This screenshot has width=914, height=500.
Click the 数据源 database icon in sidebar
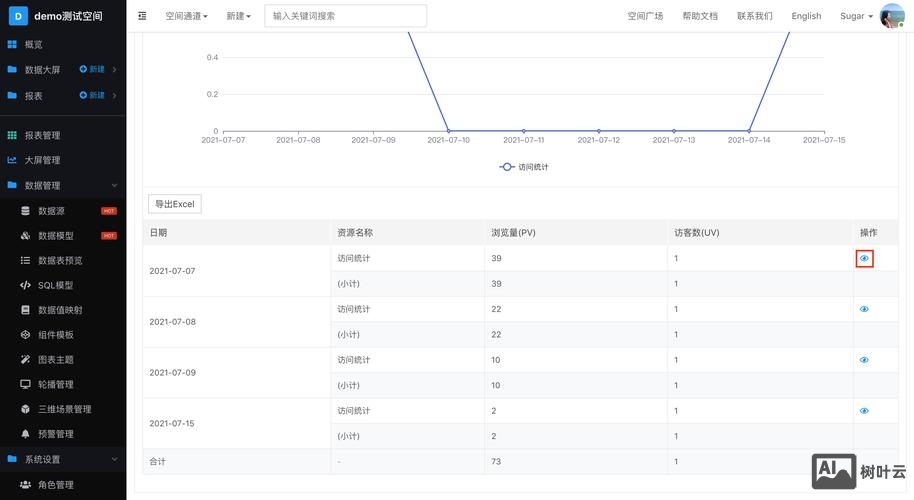(x=26, y=211)
